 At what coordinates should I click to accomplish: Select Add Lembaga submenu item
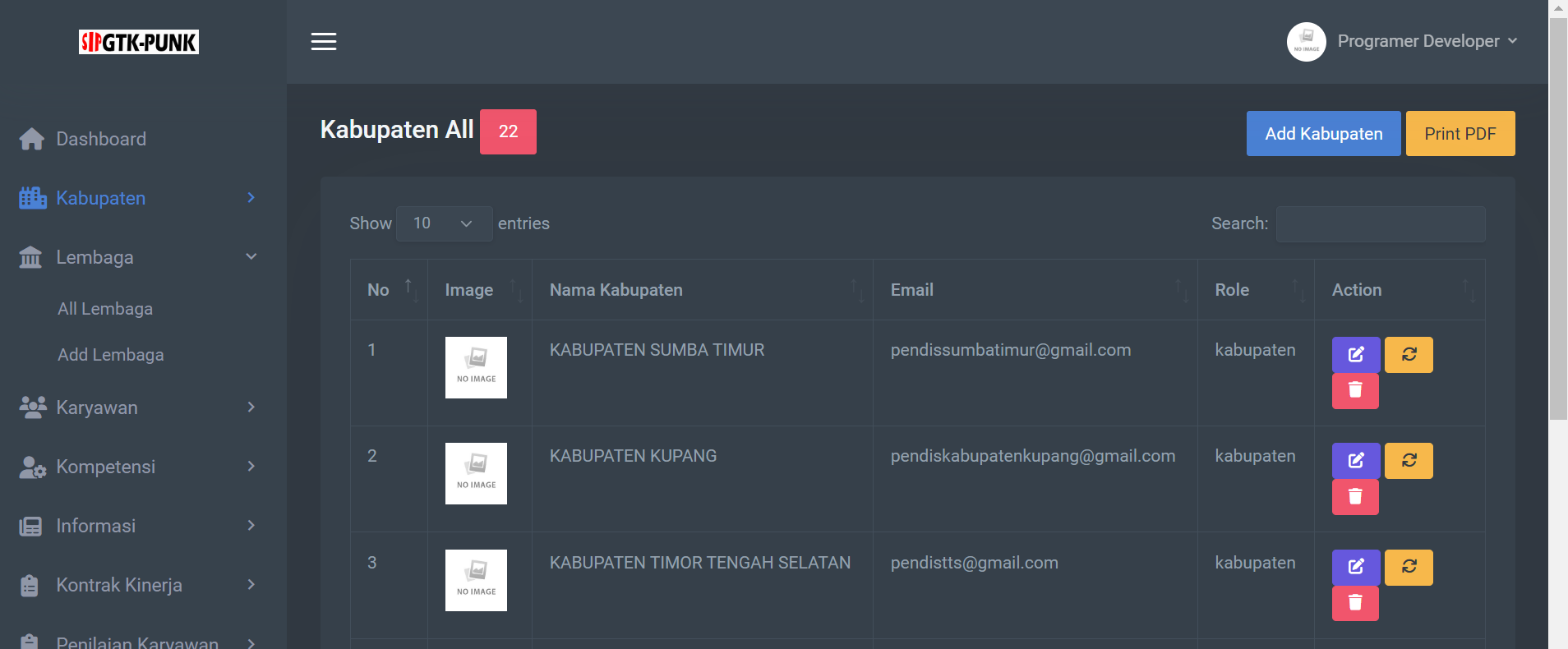111,355
